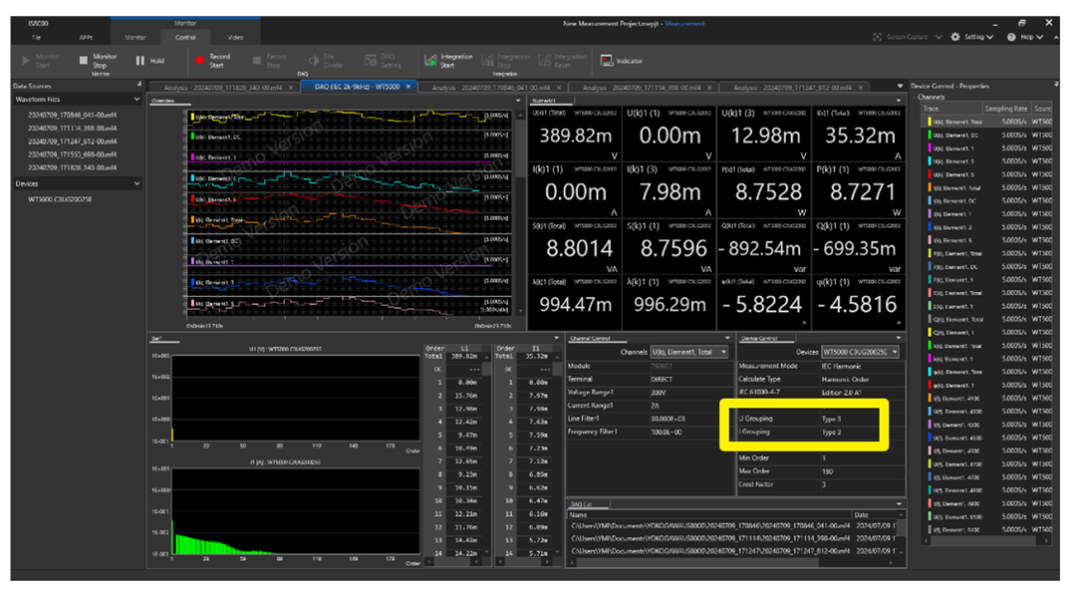Click the Hold pause button
The width and height of the screenshot is (1080, 592).
(x=150, y=61)
